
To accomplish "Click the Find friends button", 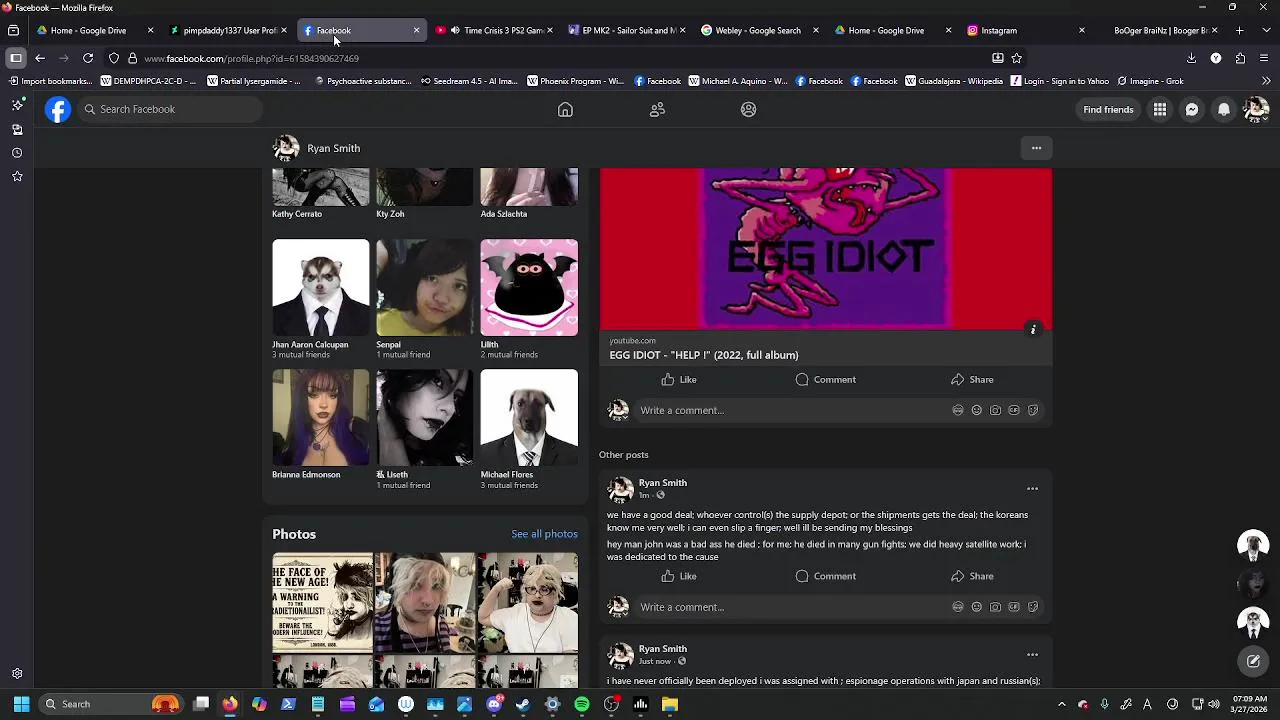I will pos(1108,110).
